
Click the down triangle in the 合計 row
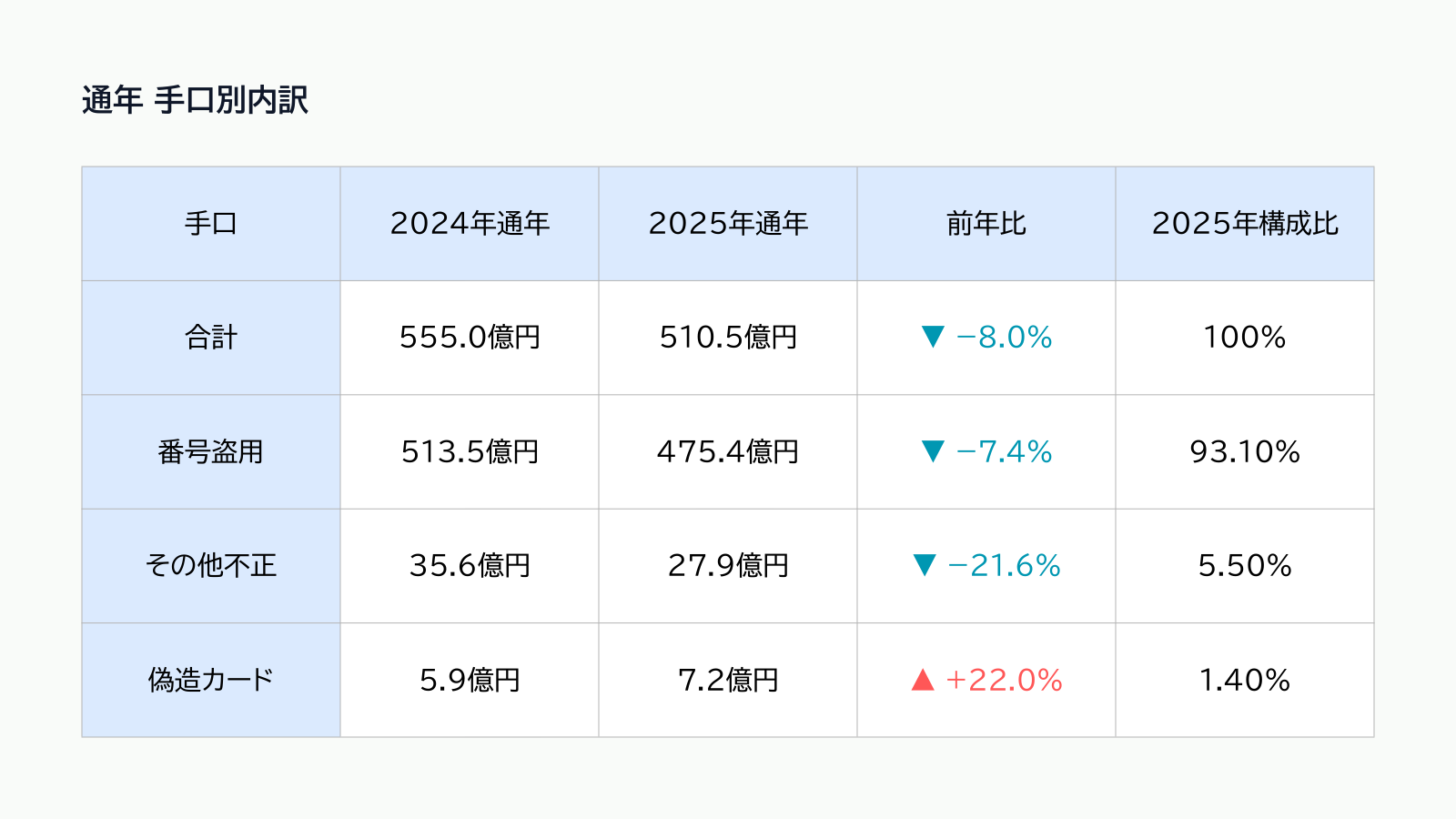pos(933,338)
